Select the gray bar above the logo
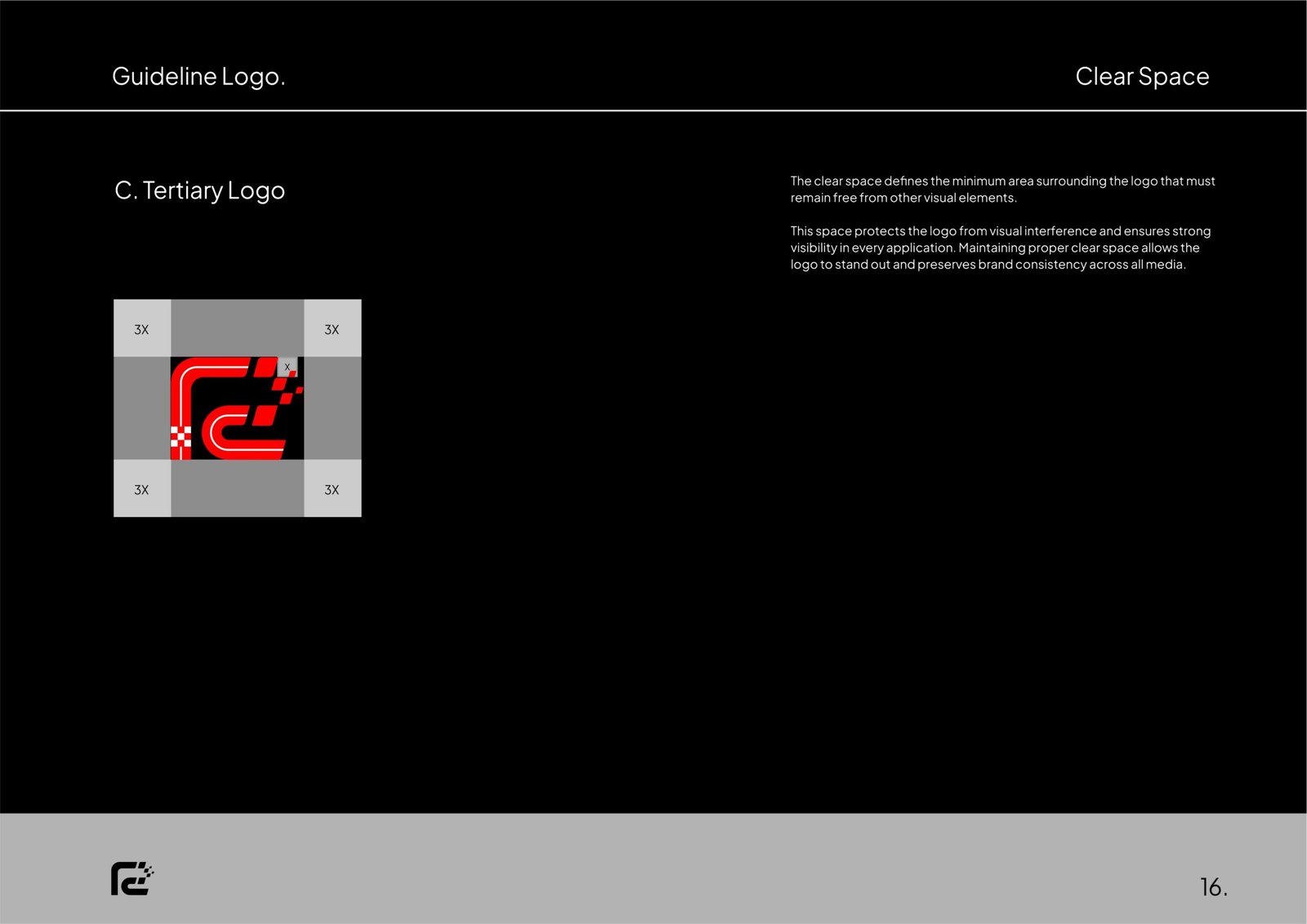The width and height of the screenshot is (1307, 924). (237, 328)
